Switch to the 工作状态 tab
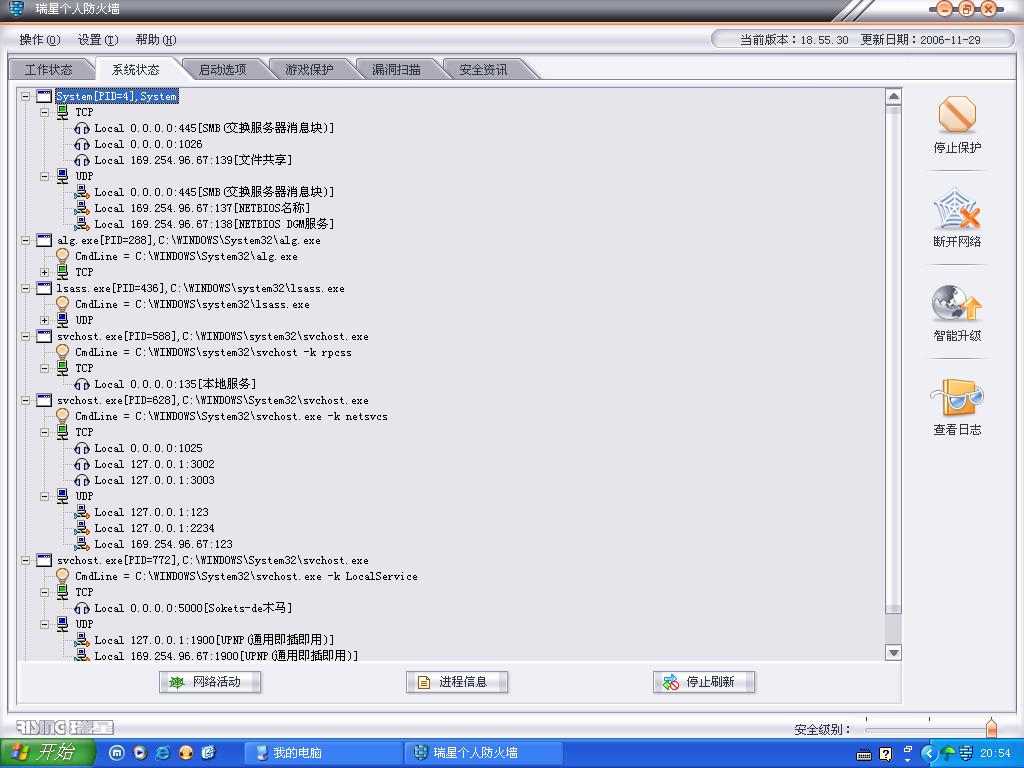Image resolution: width=1024 pixels, height=768 pixels. [48, 69]
